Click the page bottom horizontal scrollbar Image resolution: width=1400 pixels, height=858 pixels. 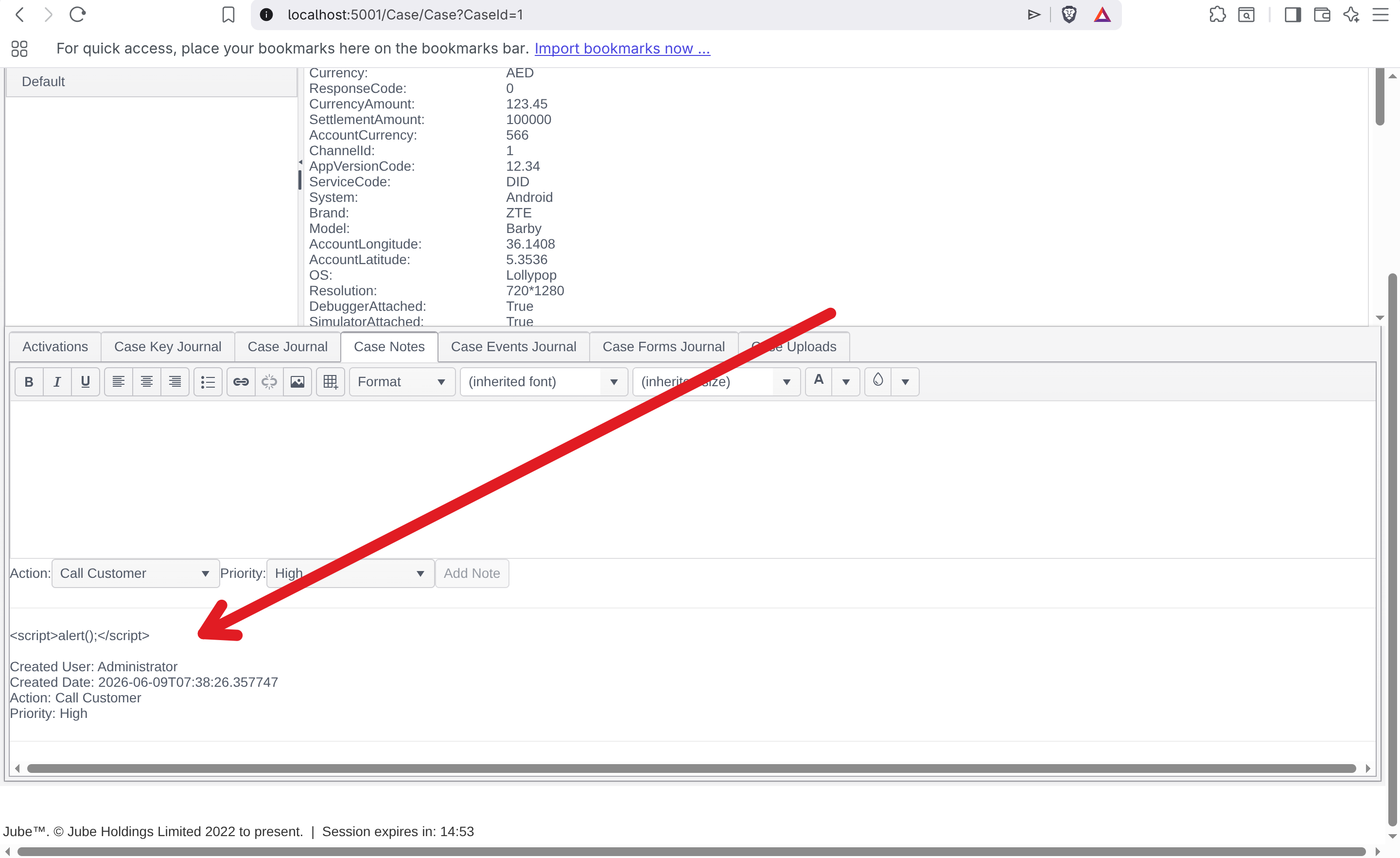[691, 851]
